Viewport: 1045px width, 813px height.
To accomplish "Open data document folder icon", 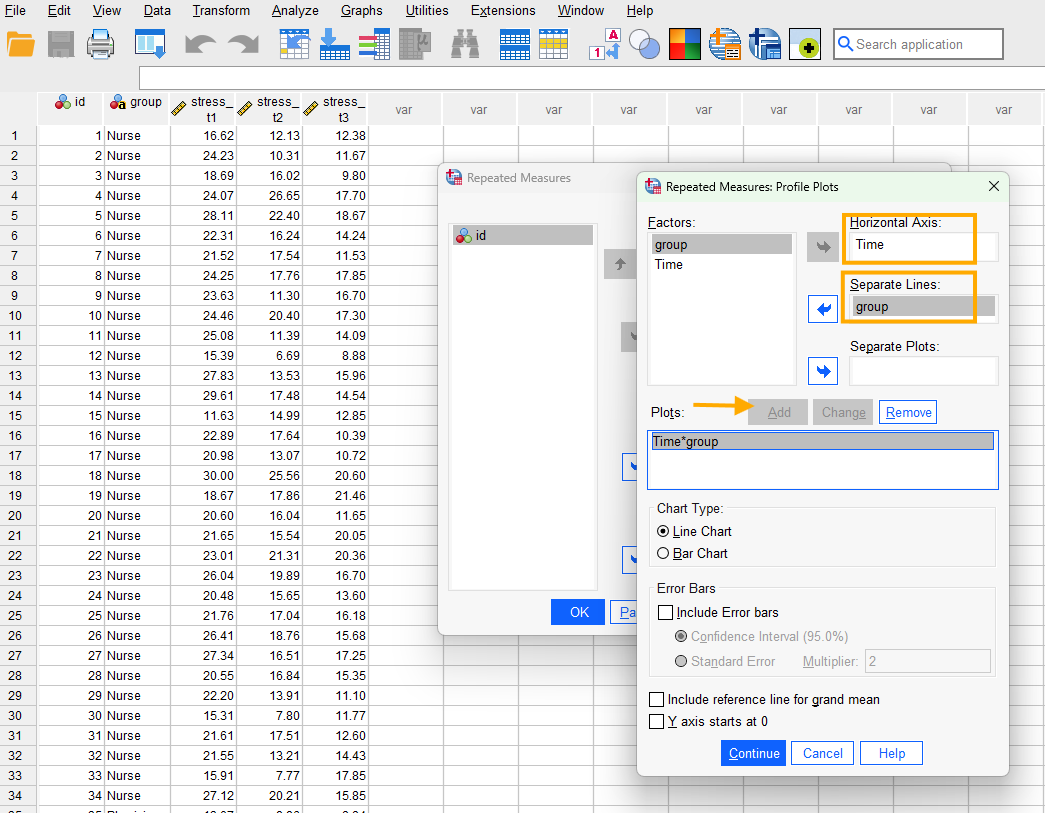I will [20, 45].
